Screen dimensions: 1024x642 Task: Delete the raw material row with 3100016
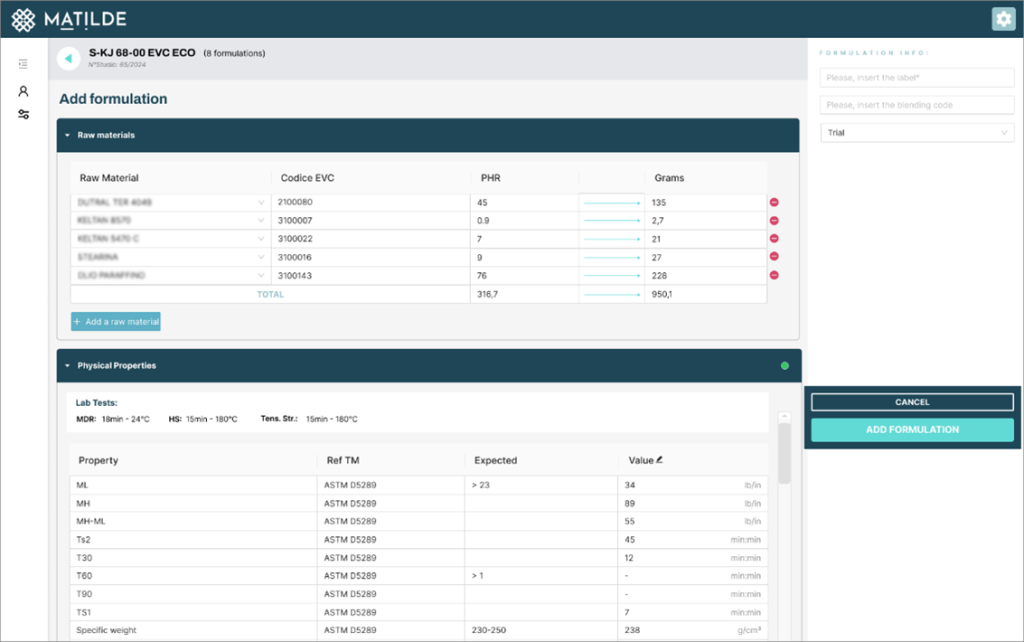tap(774, 256)
